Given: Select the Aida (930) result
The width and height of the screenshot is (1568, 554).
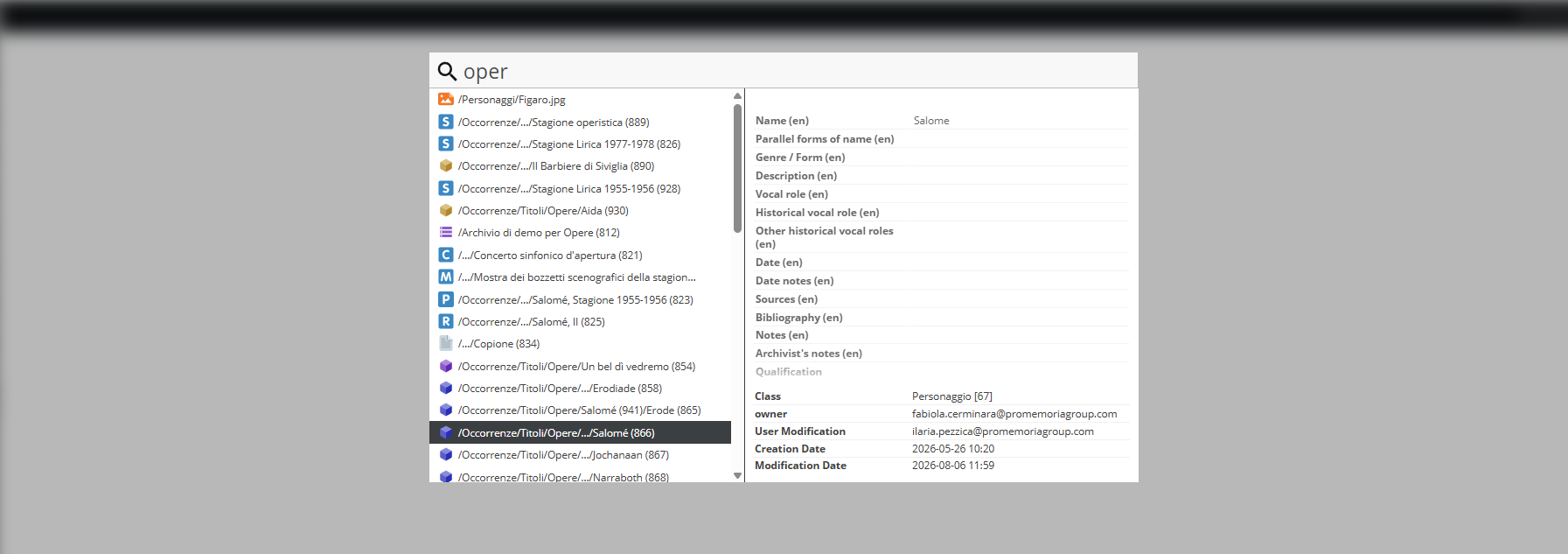Looking at the screenshot, I should point(581,210).
